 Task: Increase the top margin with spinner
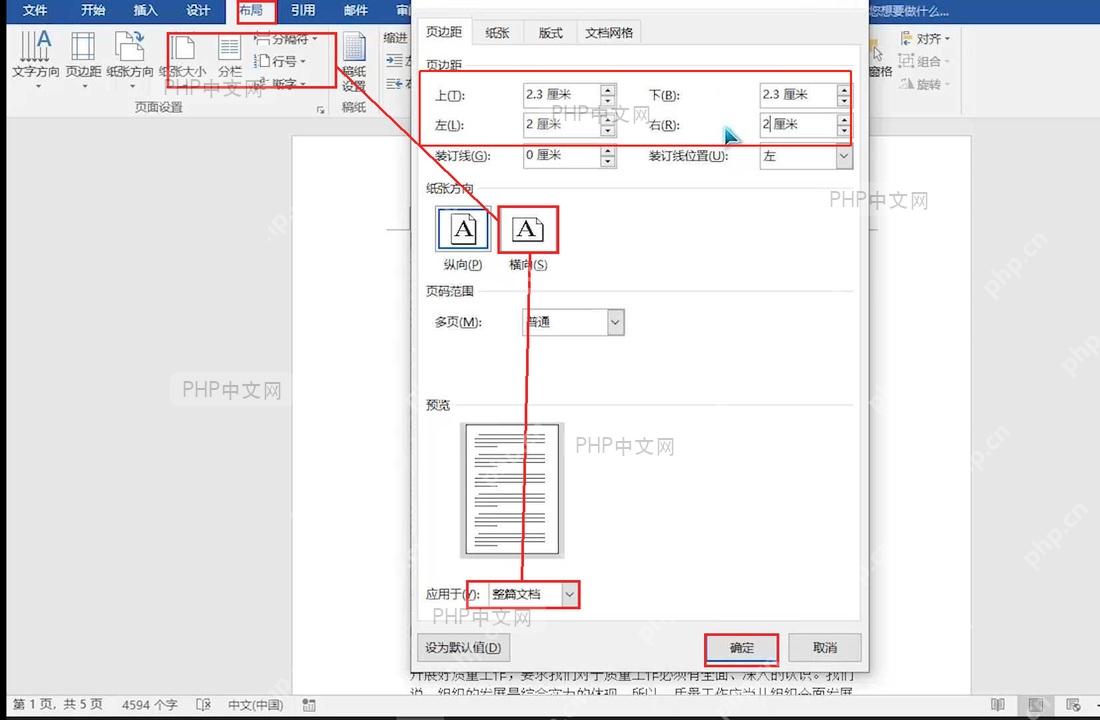click(608, 89)
